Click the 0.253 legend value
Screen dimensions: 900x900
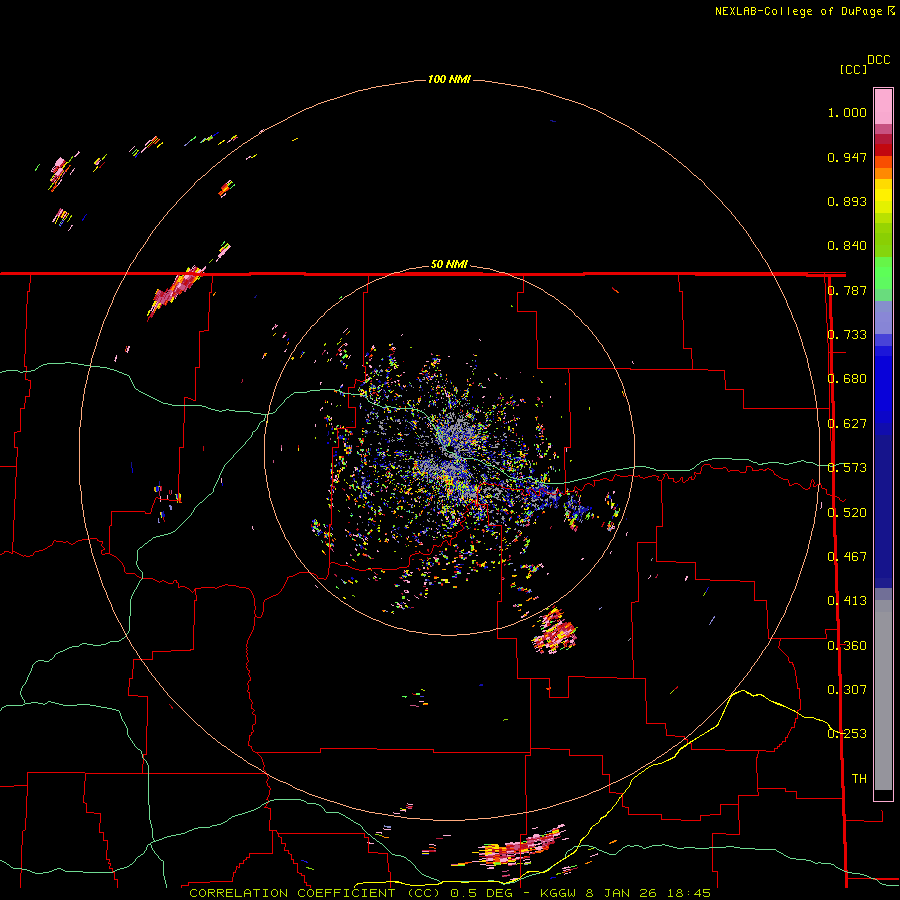(x=847, y=734)
